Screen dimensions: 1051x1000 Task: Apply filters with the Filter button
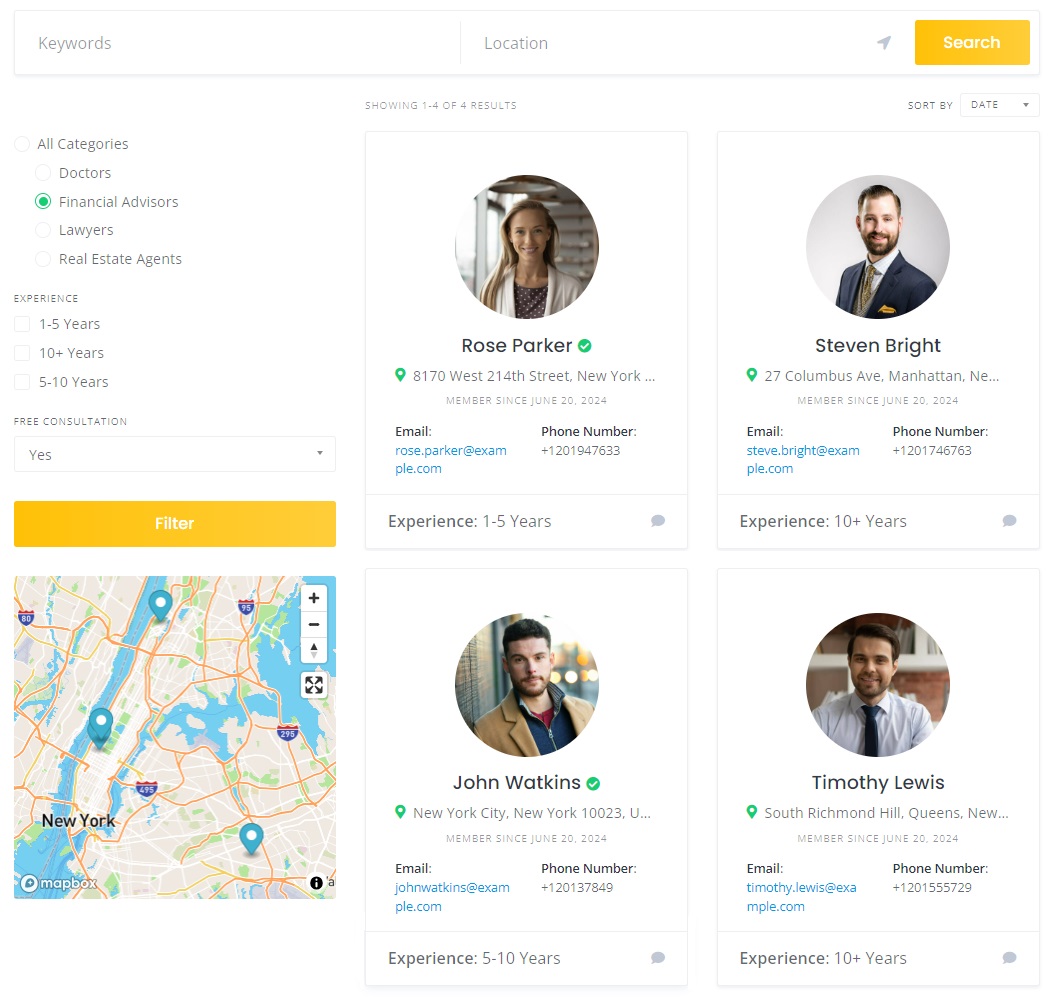tap(174, 523)
